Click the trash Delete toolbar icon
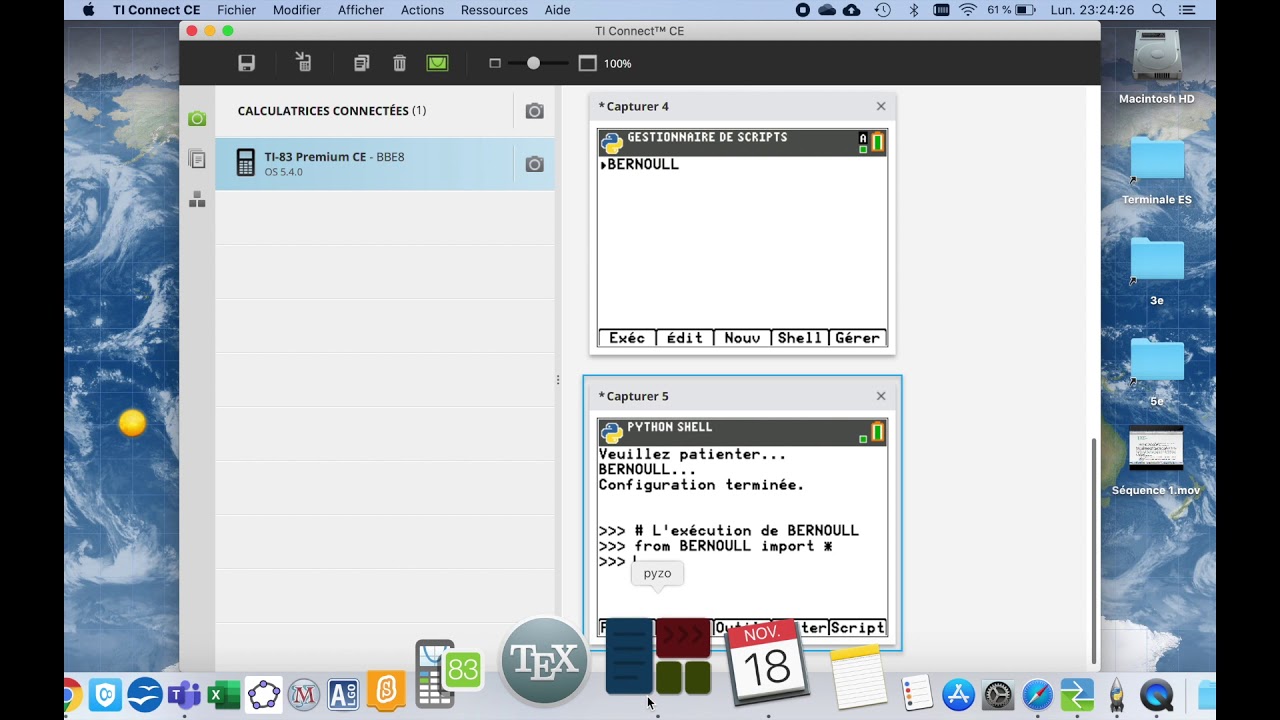The height and width of the screenshot is (720, 1280). coord(399,63)
